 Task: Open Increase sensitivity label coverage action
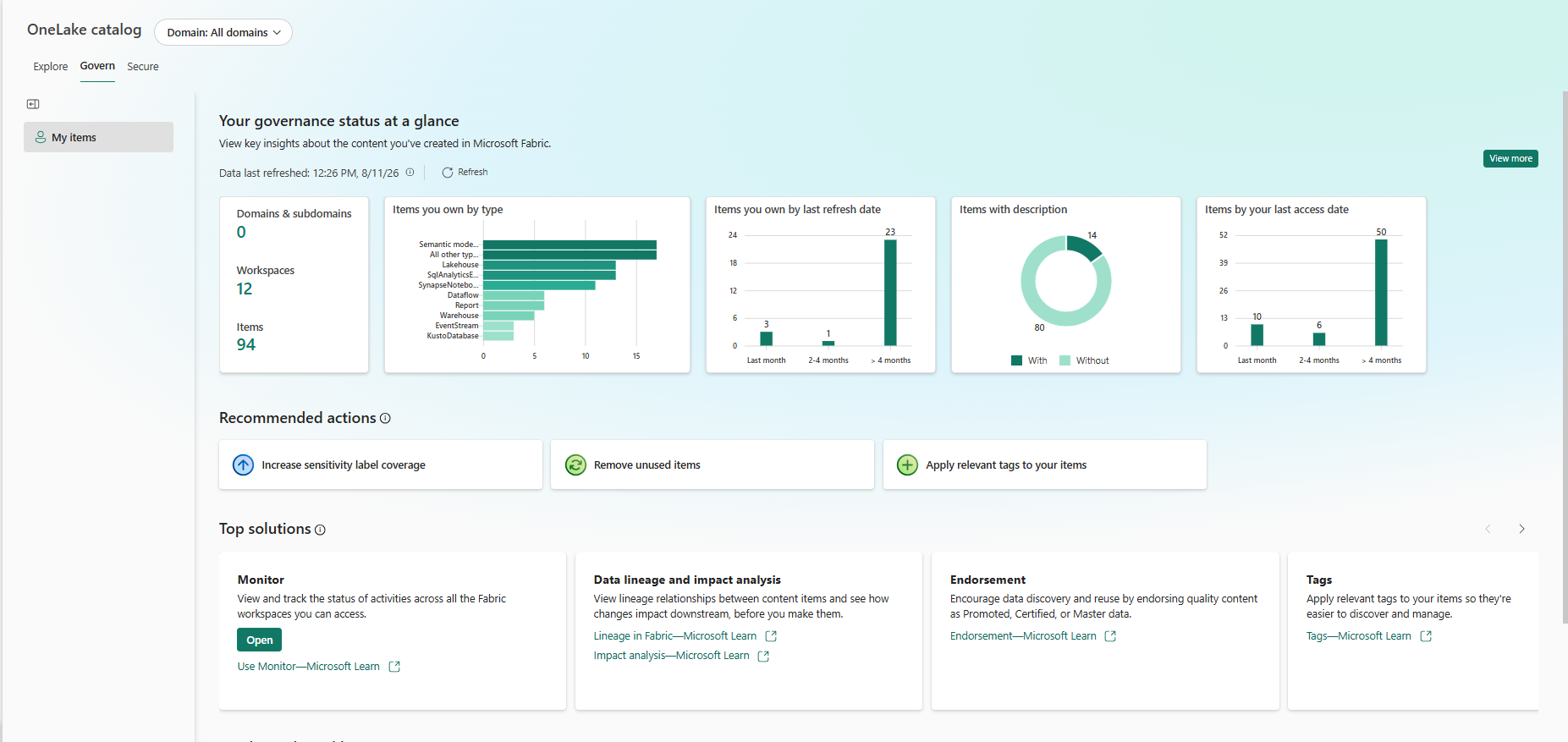pos(381,464)
